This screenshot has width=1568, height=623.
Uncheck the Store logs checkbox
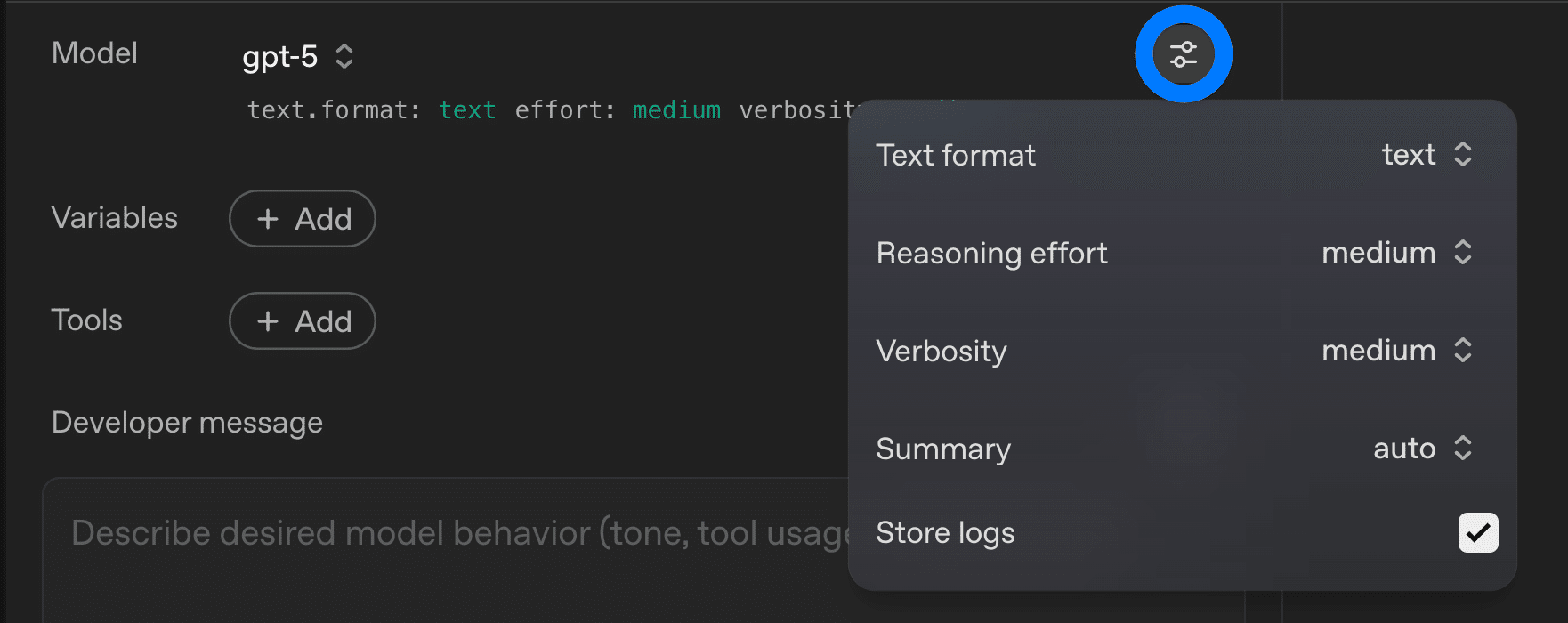1477,533
